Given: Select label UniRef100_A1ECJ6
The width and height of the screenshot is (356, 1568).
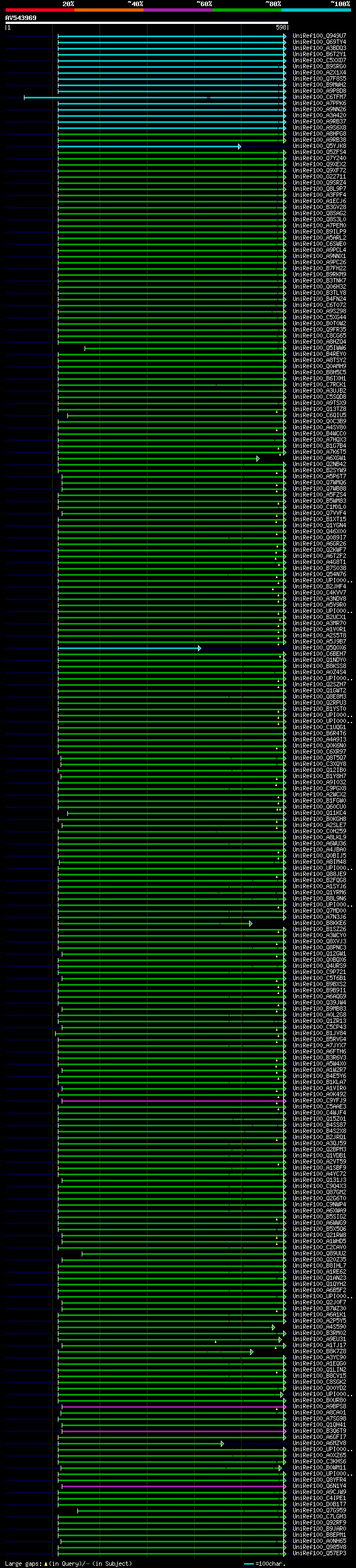Looking at the screenshot, I should 319,201.
